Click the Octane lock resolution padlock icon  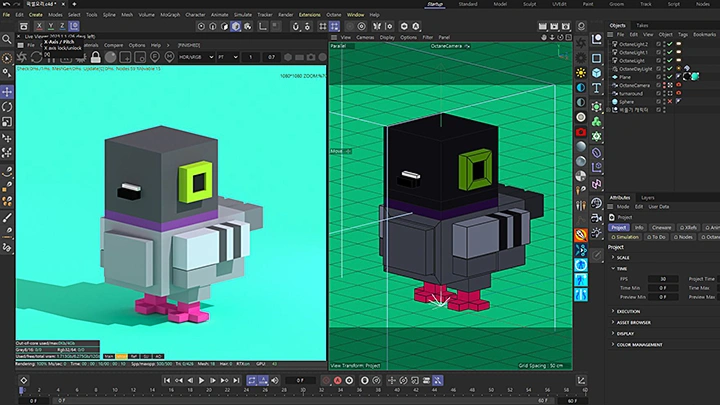coord(96,57)
